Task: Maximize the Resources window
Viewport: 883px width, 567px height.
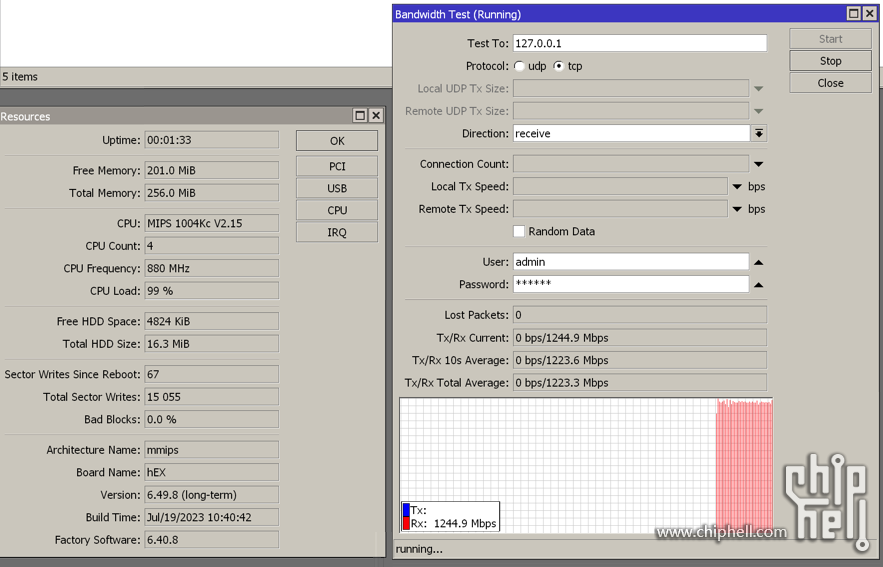Action: pyautogui.click(x=360, y=115)
